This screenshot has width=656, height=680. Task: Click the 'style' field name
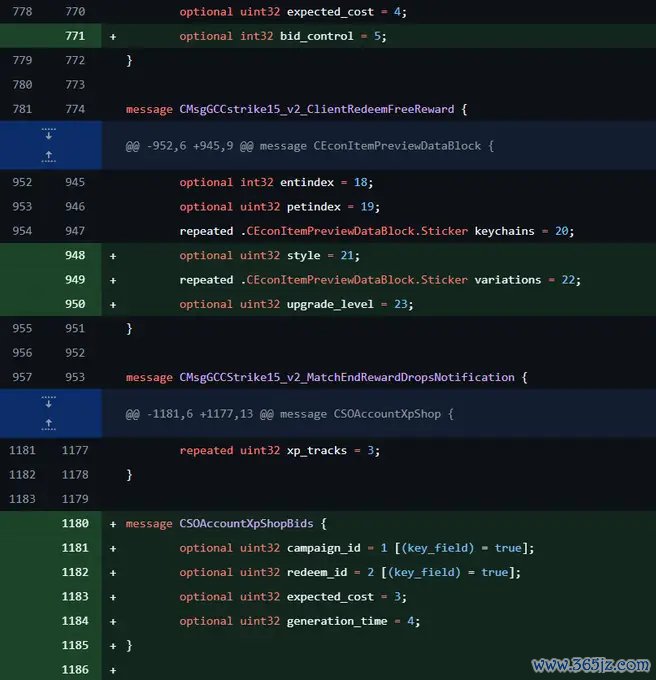pyautogui.click(x=304, y=255)
